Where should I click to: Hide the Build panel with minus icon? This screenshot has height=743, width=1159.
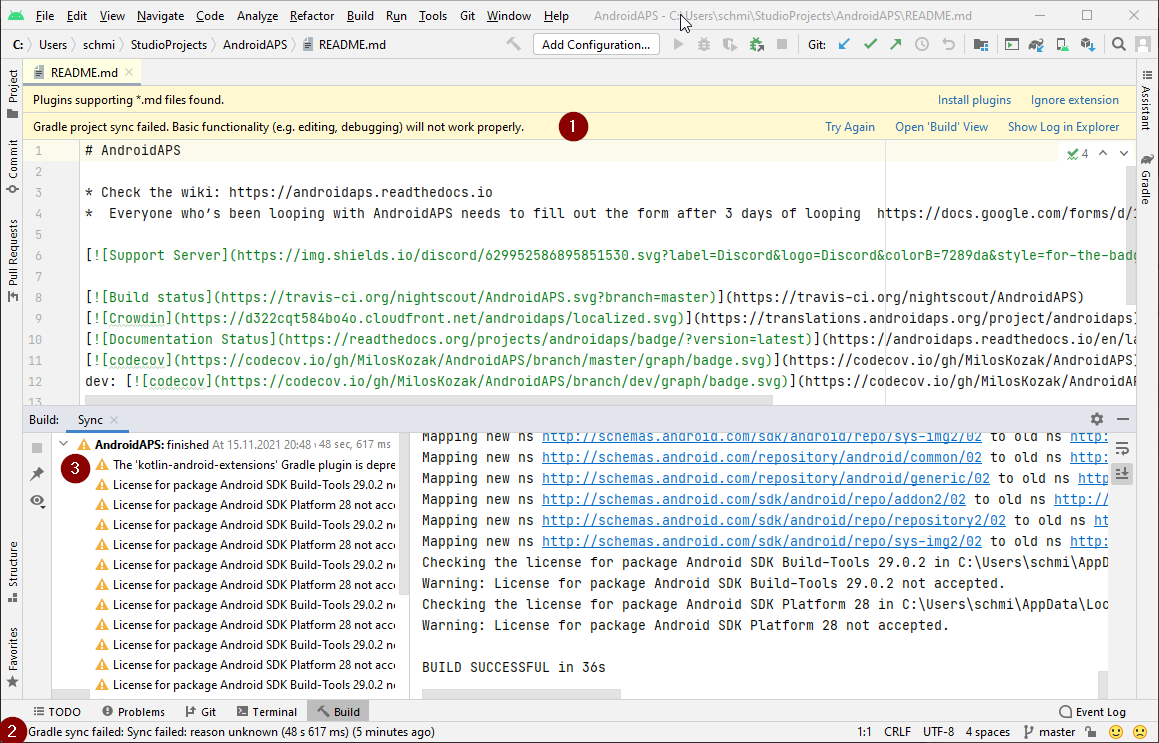(1123, 419)
